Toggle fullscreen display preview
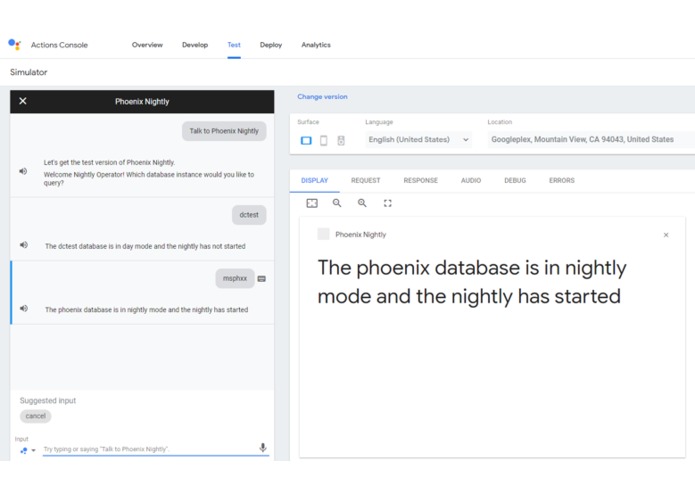 tap(387, 203)
